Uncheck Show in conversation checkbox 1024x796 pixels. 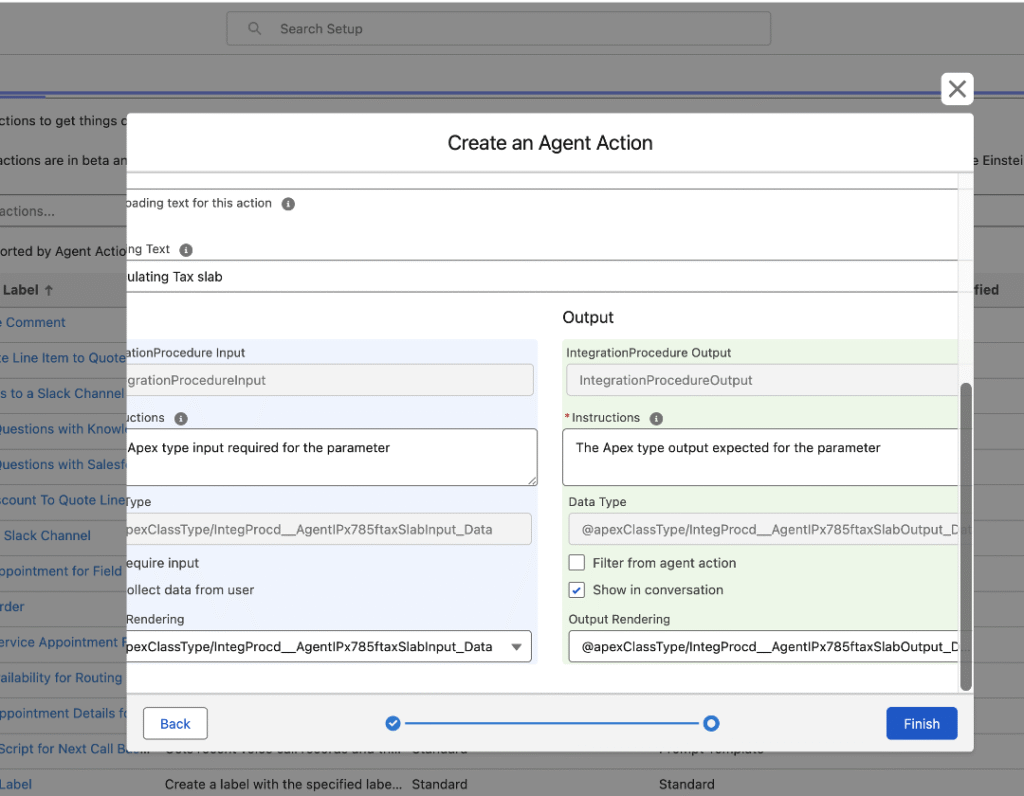coord(577,590)
